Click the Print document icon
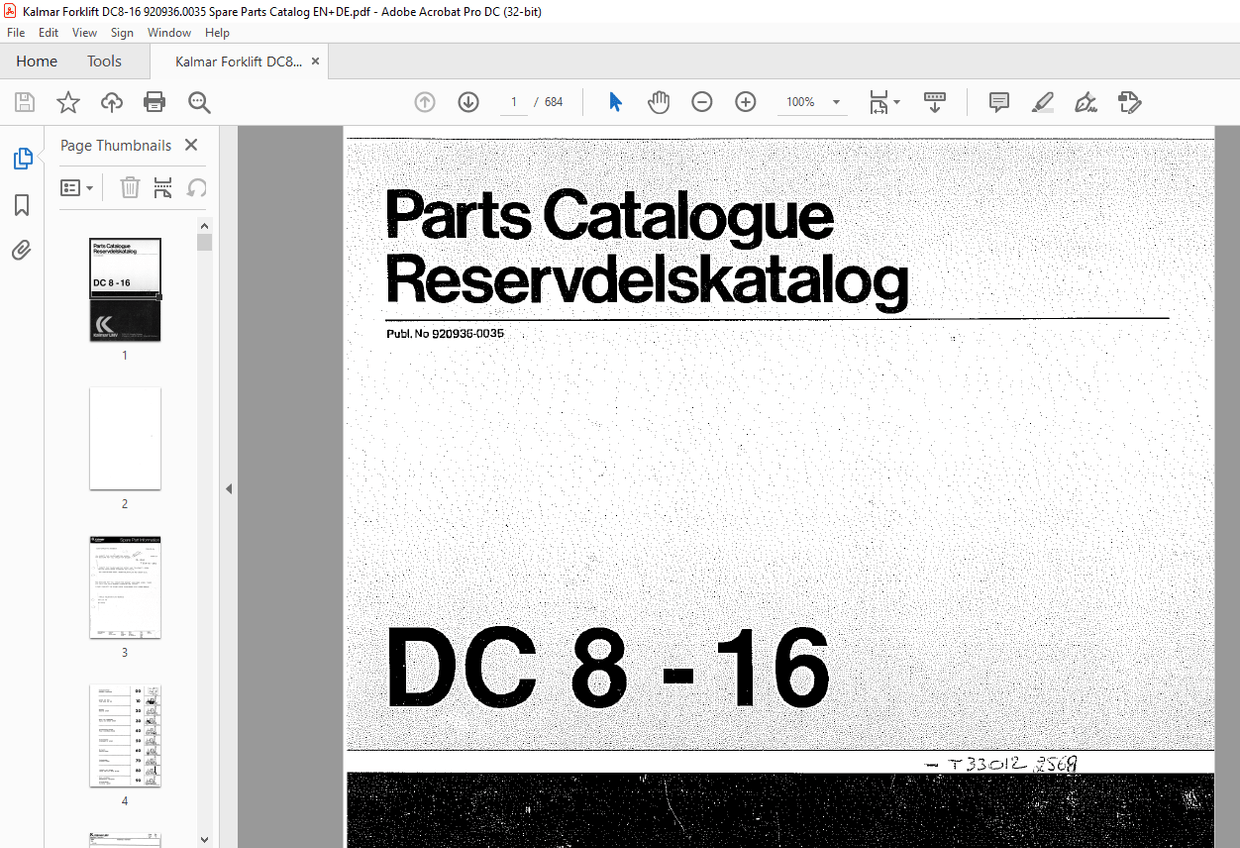Viewport: 1240px width, 848px height. (154, 101)
